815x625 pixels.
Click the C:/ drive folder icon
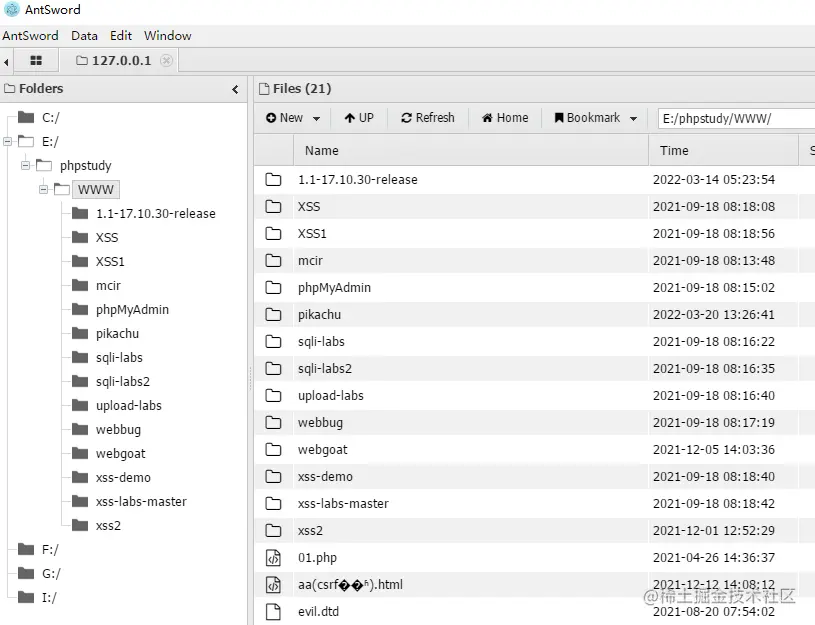[26, 118]
